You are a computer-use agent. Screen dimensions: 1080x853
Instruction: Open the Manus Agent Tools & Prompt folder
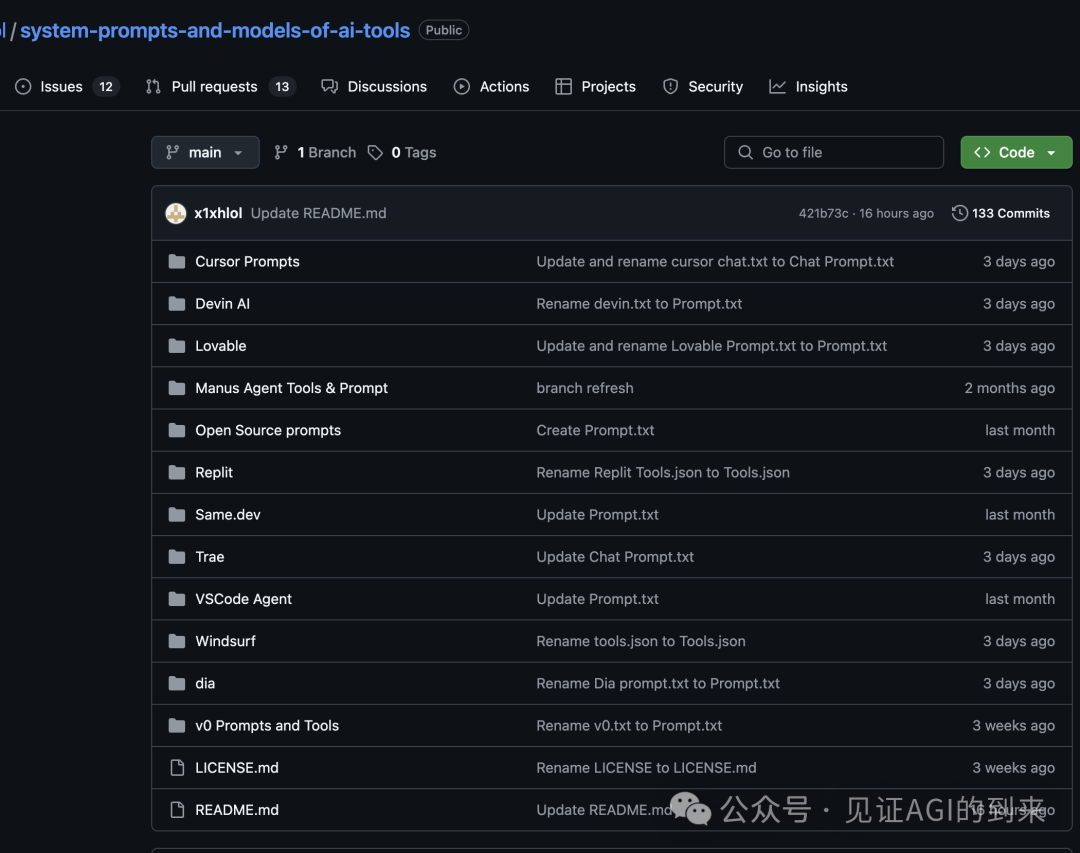[x=291, y=388]
